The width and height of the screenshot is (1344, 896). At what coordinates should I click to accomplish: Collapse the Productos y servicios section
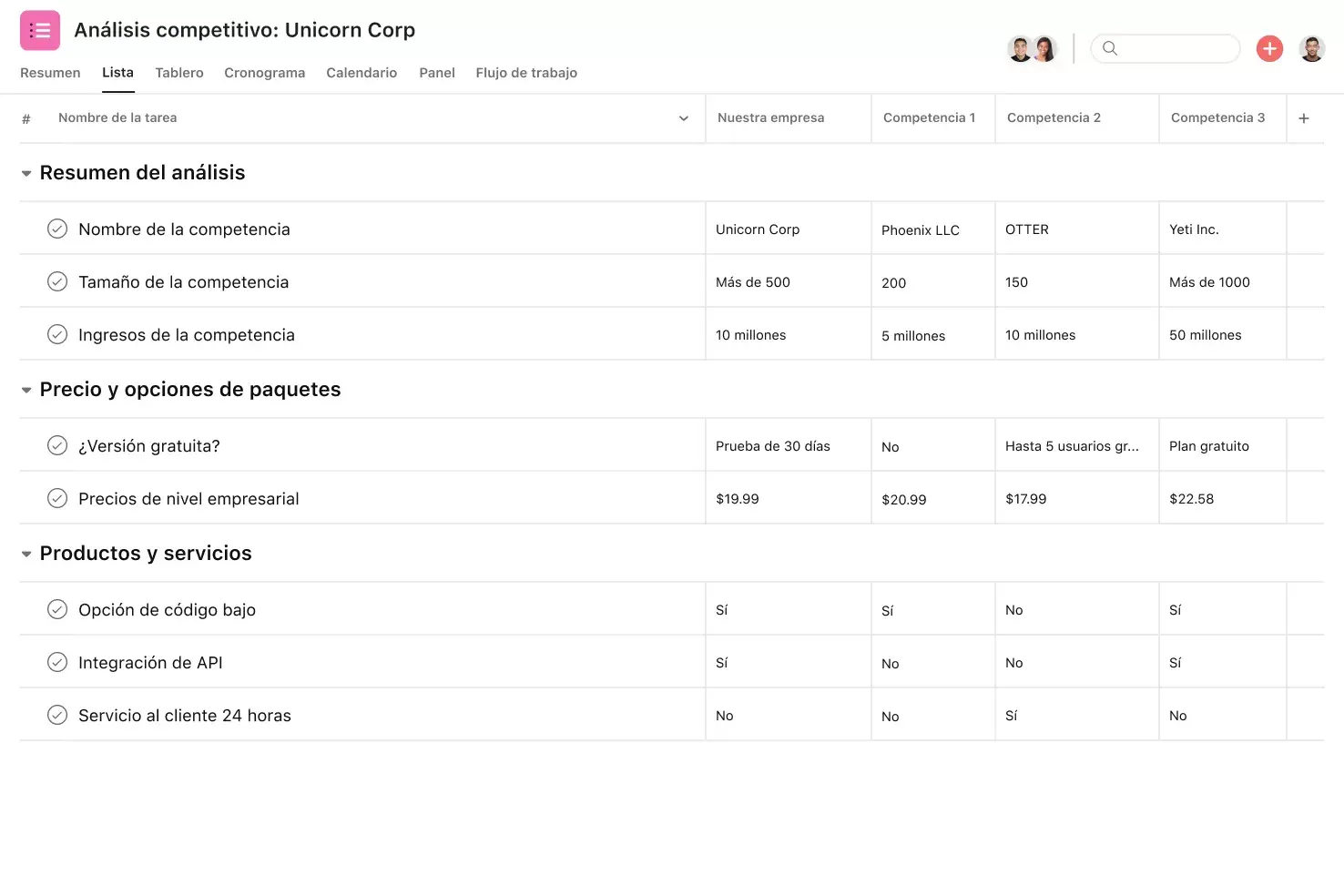click(x=26, y=554)
